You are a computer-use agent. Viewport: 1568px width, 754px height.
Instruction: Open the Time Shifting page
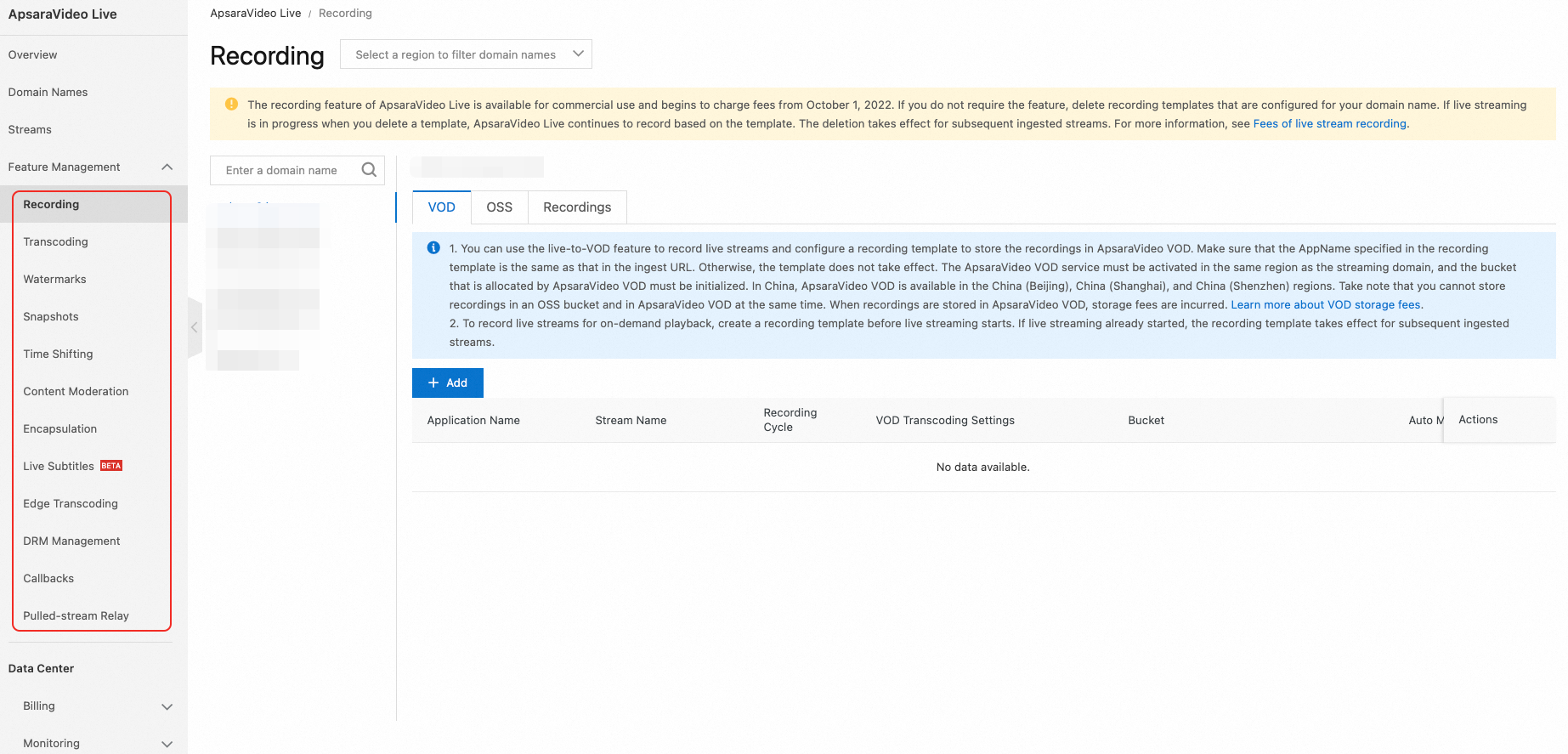[x=59, y=354]
